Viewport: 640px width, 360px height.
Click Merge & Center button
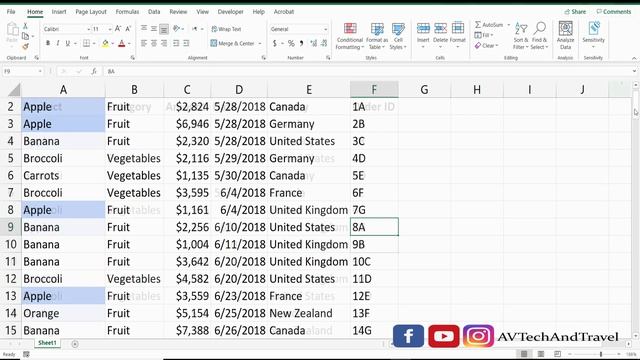click(x=233, y=43)
